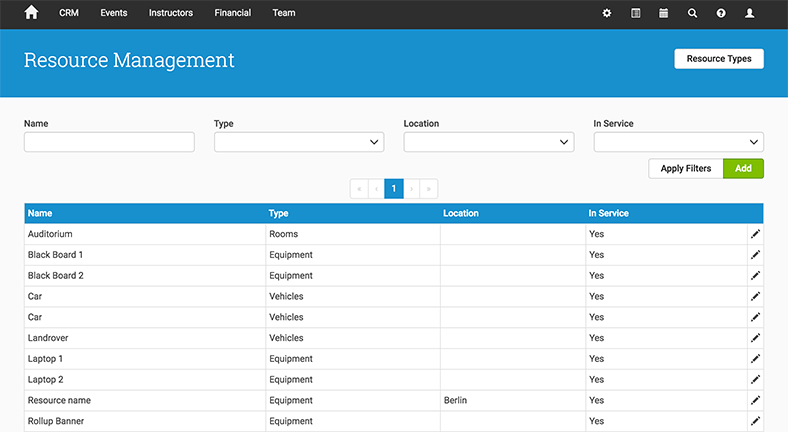The height and width of the screenshot is (432, 788).
Task: Edit Laptop 1 via pencil icon
Action: [x=755, y=359]
